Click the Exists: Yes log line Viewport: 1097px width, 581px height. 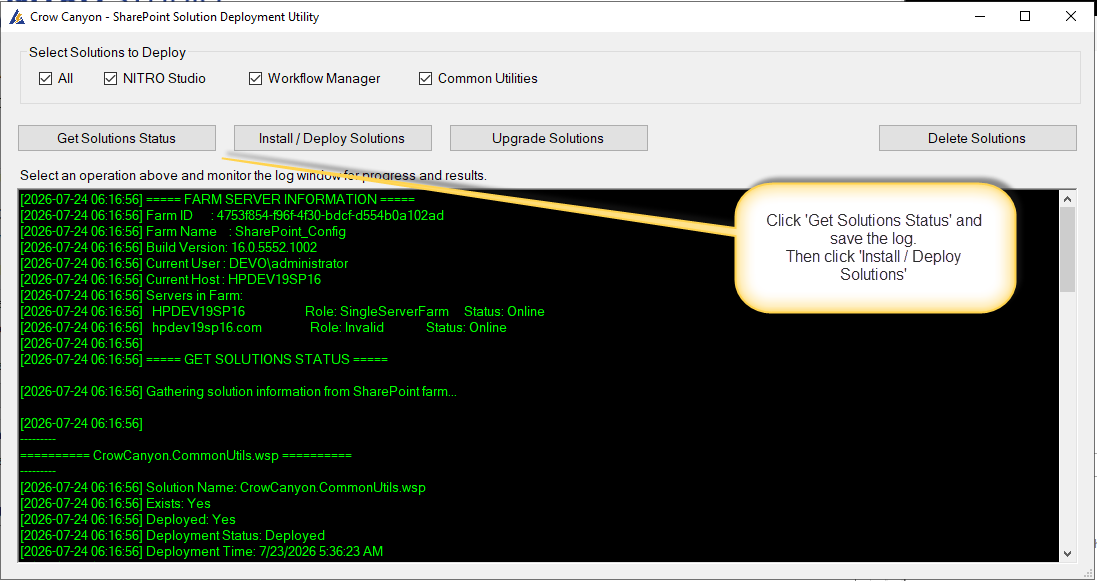coord(115,504)
